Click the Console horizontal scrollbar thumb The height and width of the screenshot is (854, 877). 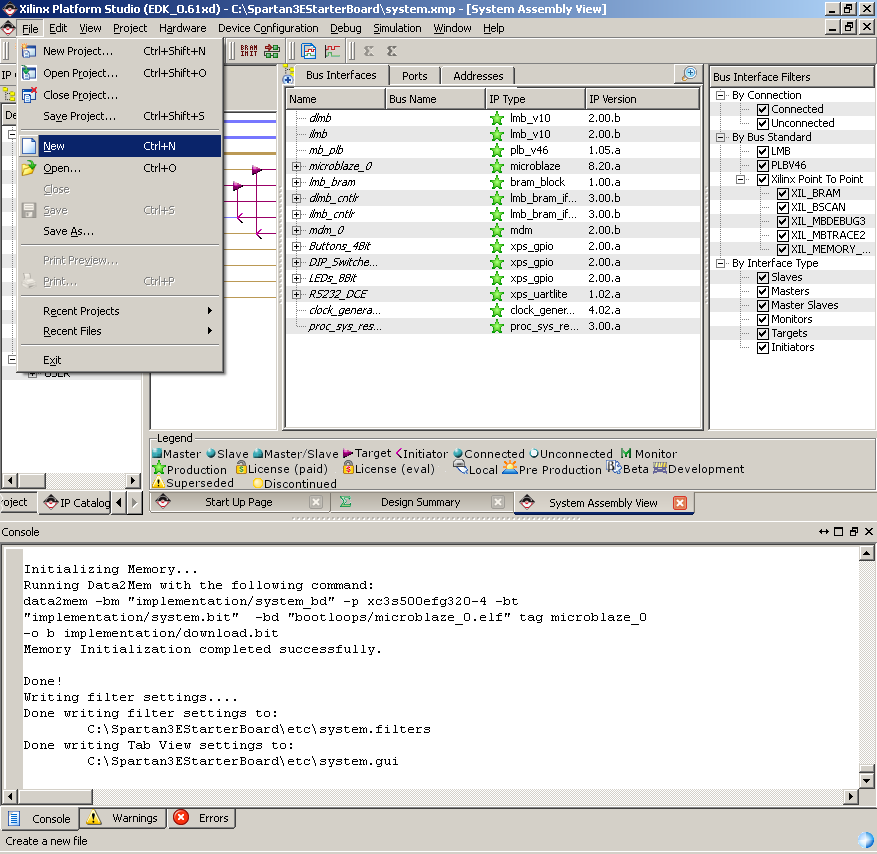[x=55, y=796]
